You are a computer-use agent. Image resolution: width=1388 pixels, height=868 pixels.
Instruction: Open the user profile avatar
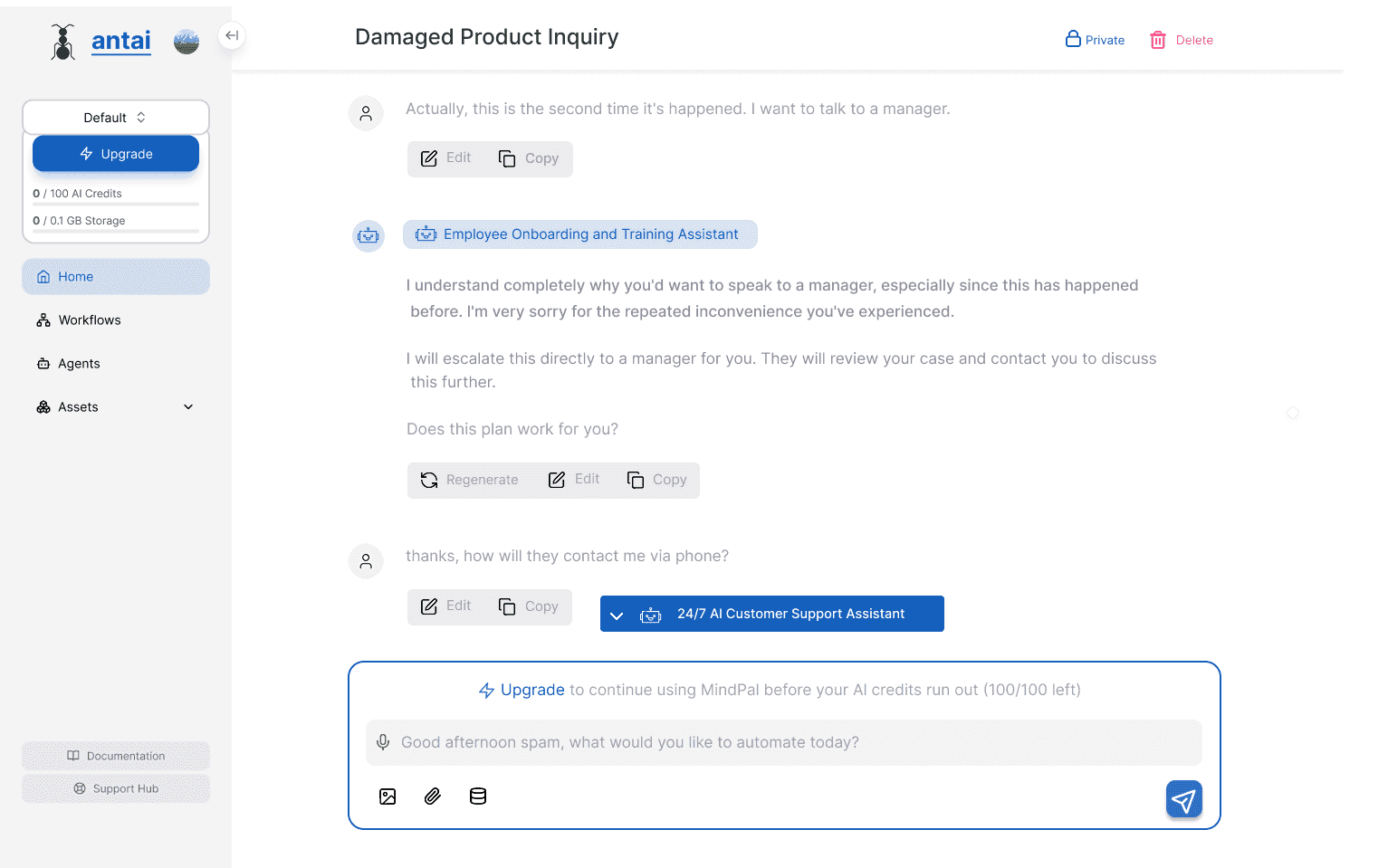pyautogui.click(x=187, y=42)
